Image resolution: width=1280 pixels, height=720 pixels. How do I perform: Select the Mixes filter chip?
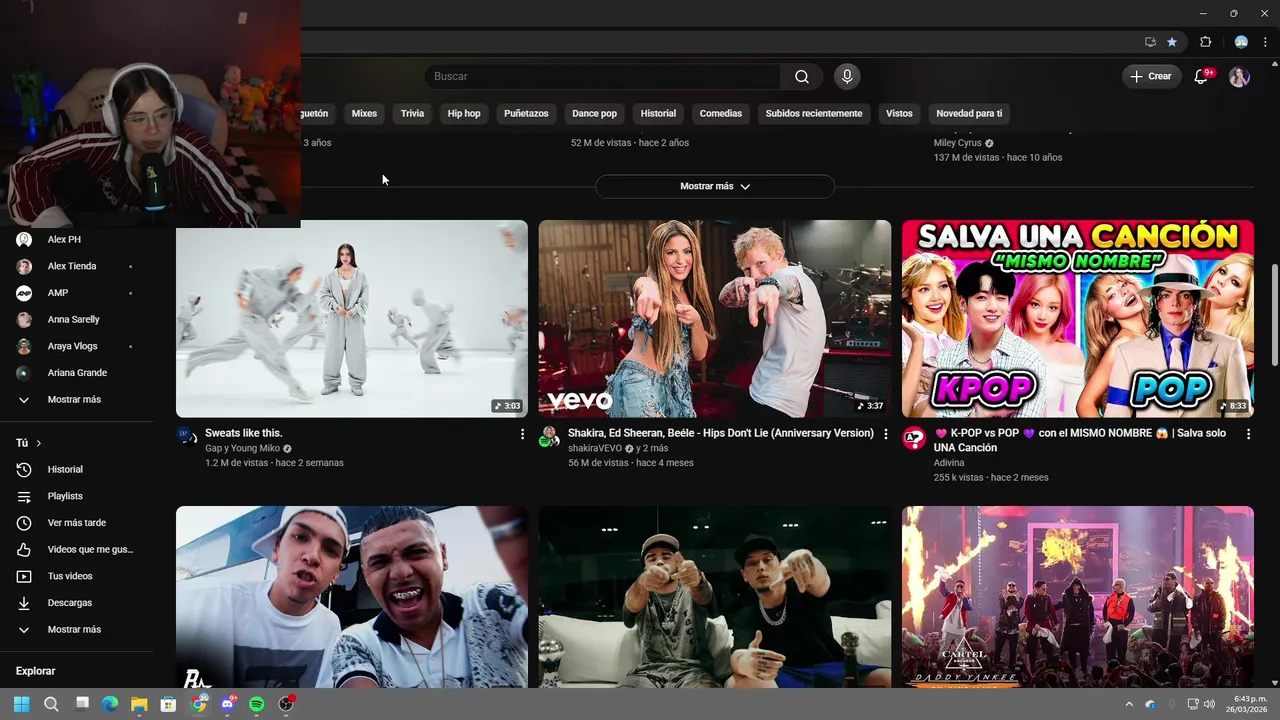pyautogui.click(x=364, y=113)
